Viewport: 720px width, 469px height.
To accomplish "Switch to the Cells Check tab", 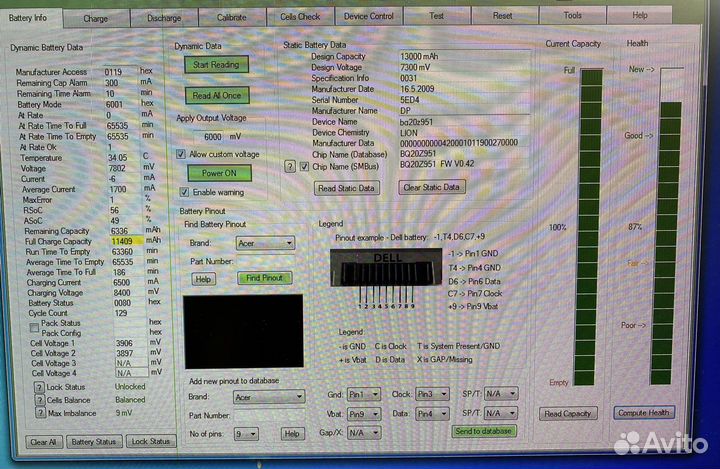I will (299, 17).
